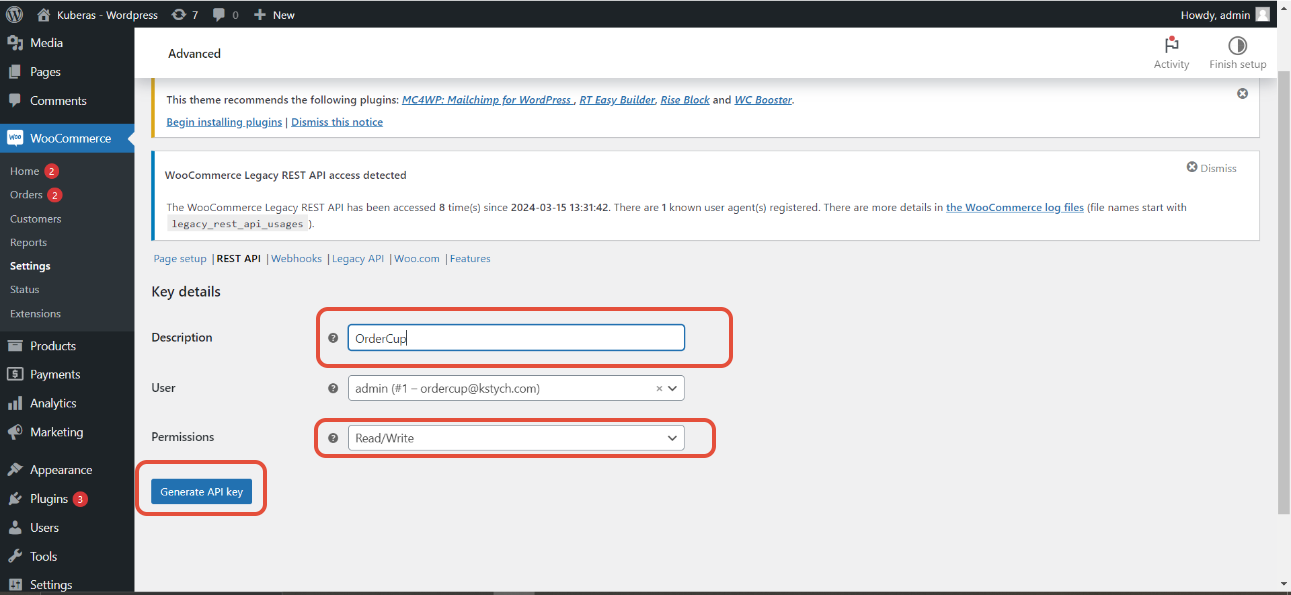This screenshot has width=1291, height=595.
Task: Open the WooCommerce sidebar menu
Action: pos(67,138)
